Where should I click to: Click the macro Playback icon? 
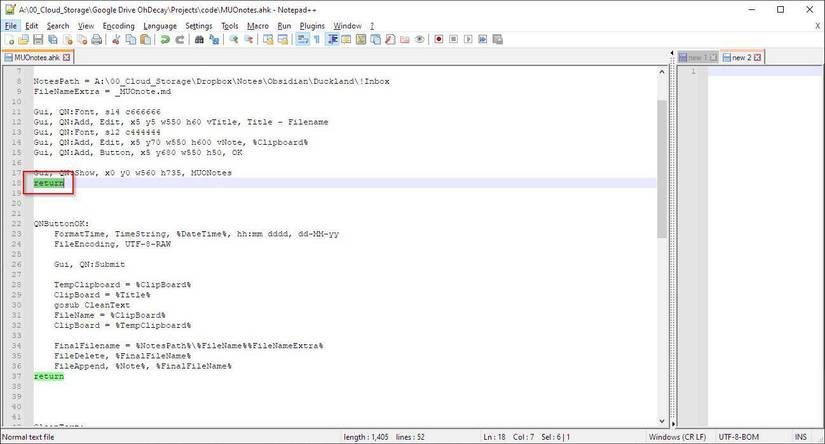pos(468,39)
